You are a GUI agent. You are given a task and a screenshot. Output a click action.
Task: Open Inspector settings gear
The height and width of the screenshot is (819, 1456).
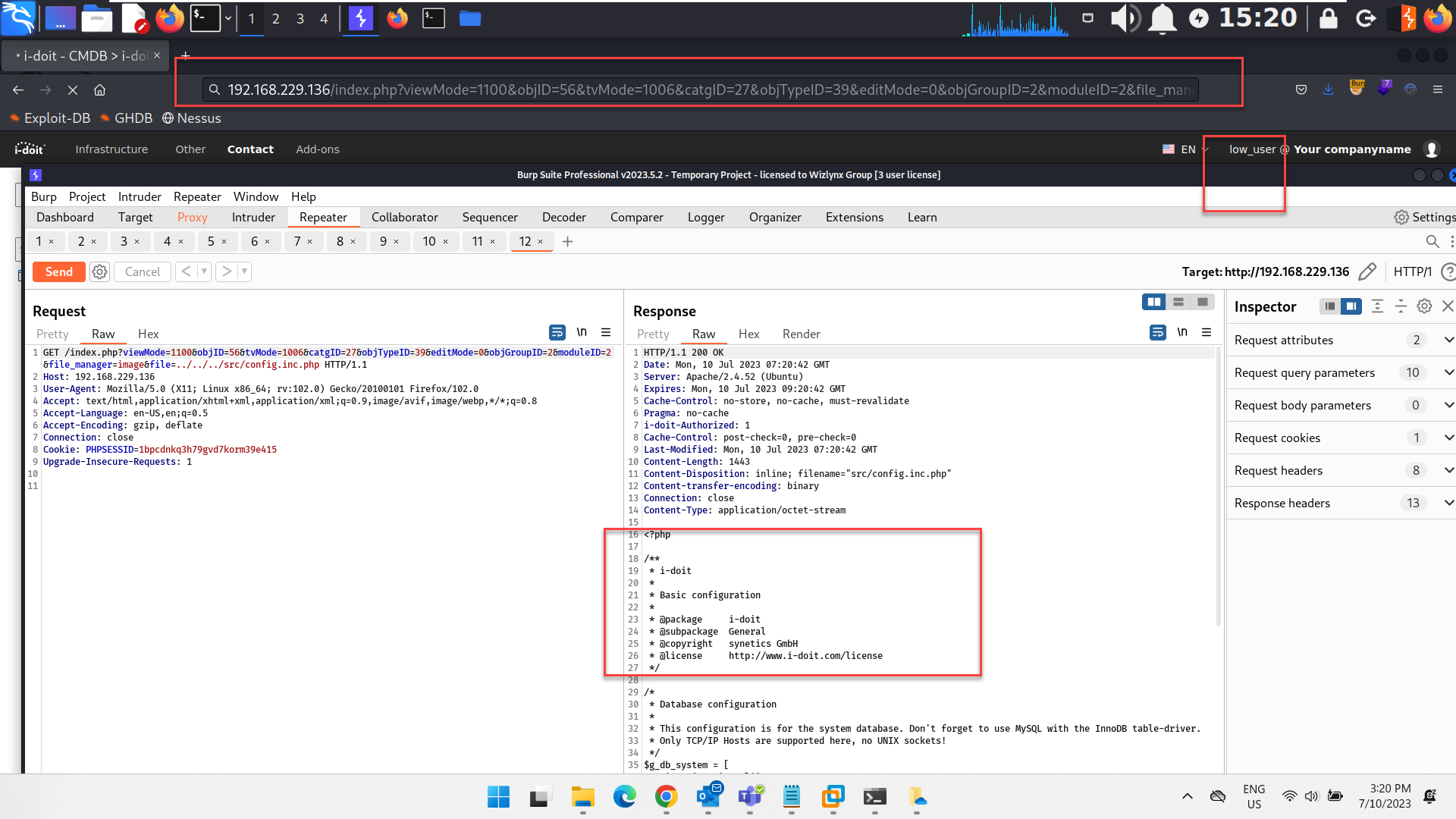(x=1424, y=306)
